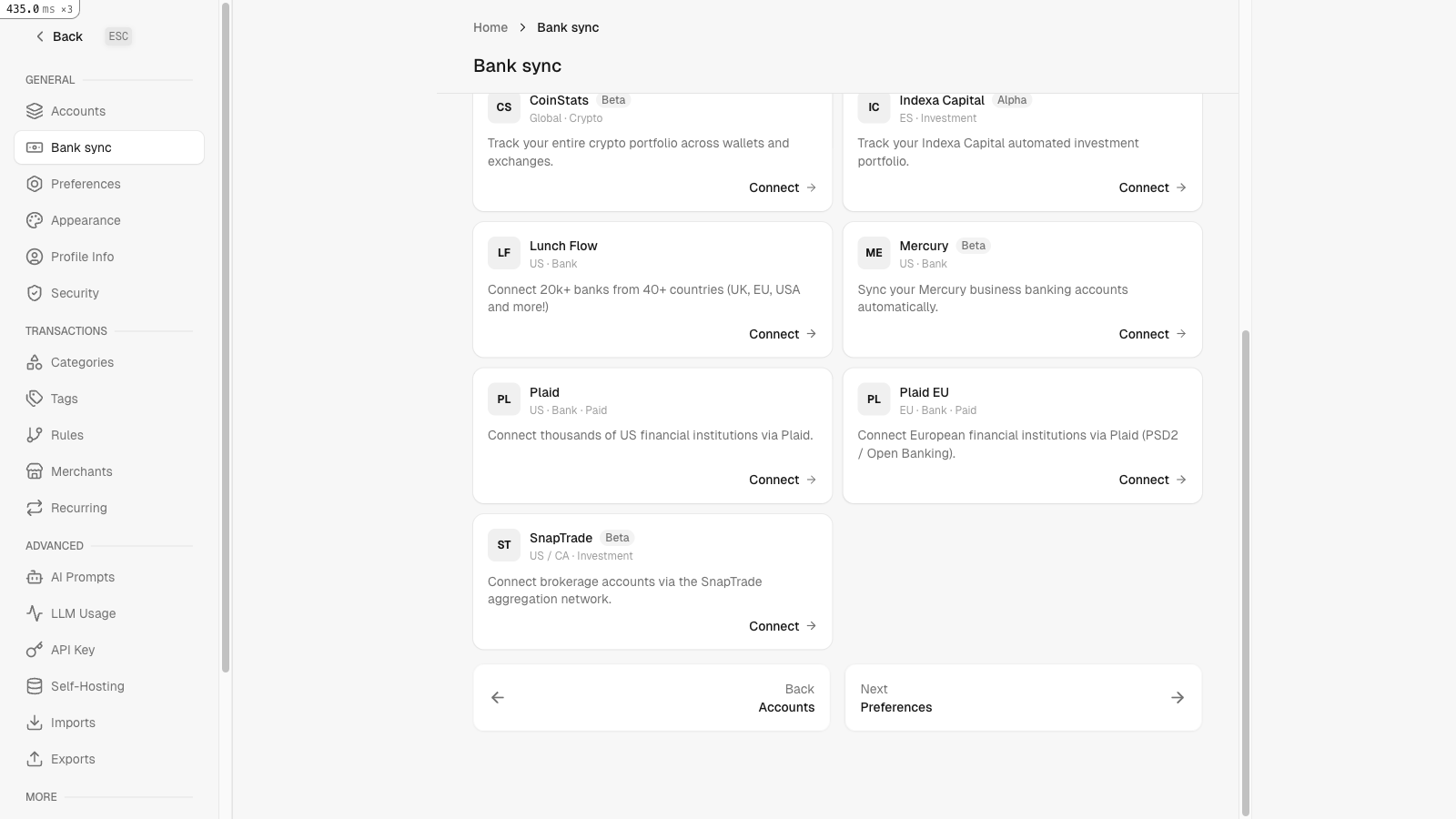Go back to Accounts via footer card
The image size is (1456, 819).
652,698
